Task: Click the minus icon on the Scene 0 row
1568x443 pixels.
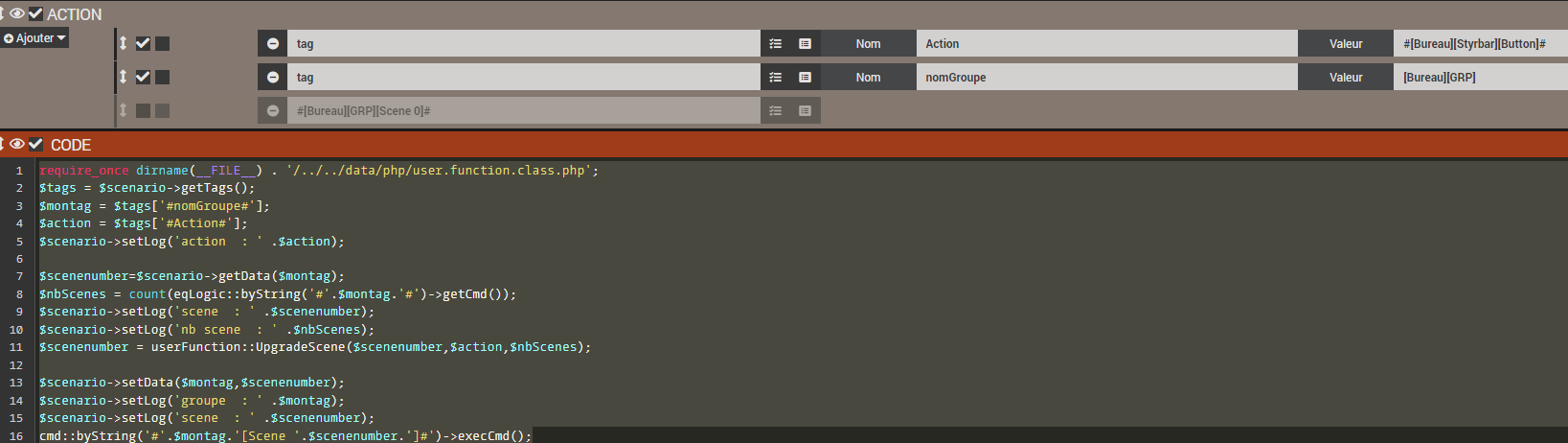Action: [x=273, y=111]
